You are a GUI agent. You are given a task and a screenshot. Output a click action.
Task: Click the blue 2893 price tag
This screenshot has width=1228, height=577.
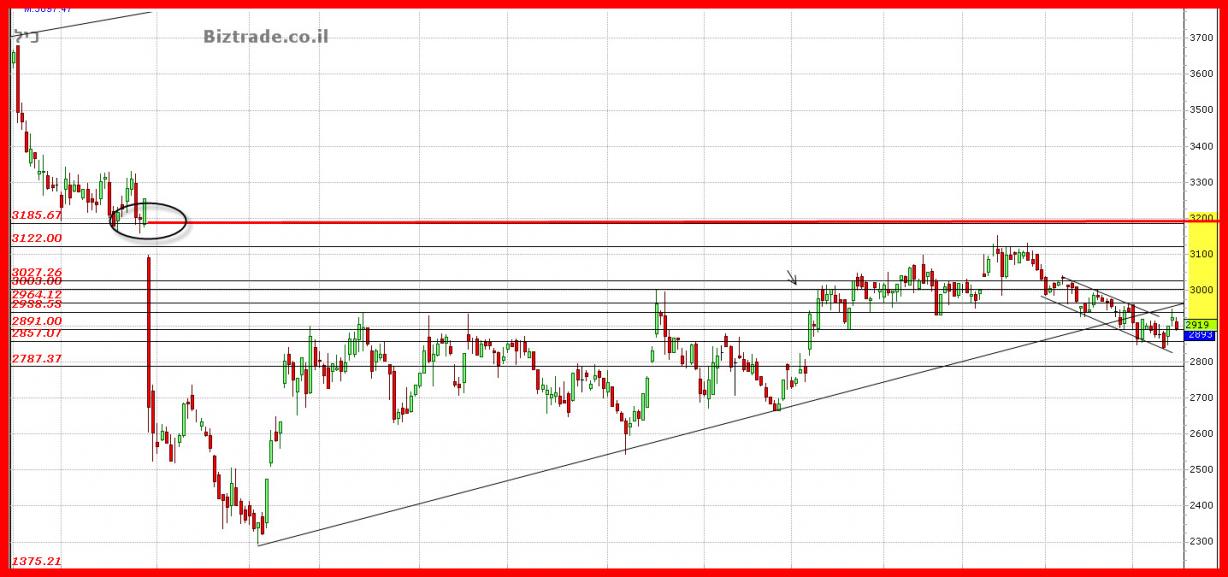(1198, 336)
